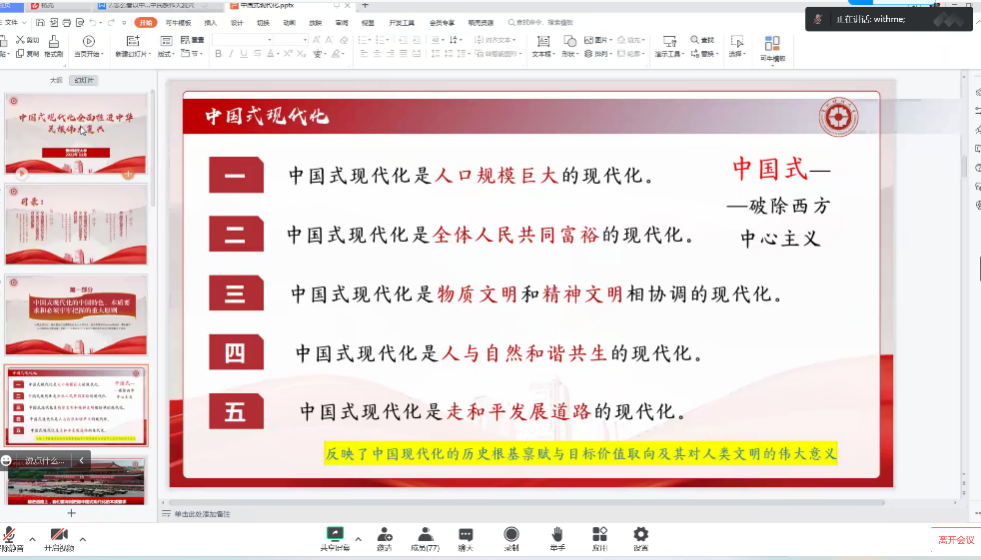
Task: Click the Raise Hand (举手) icon
Action: 557,538
